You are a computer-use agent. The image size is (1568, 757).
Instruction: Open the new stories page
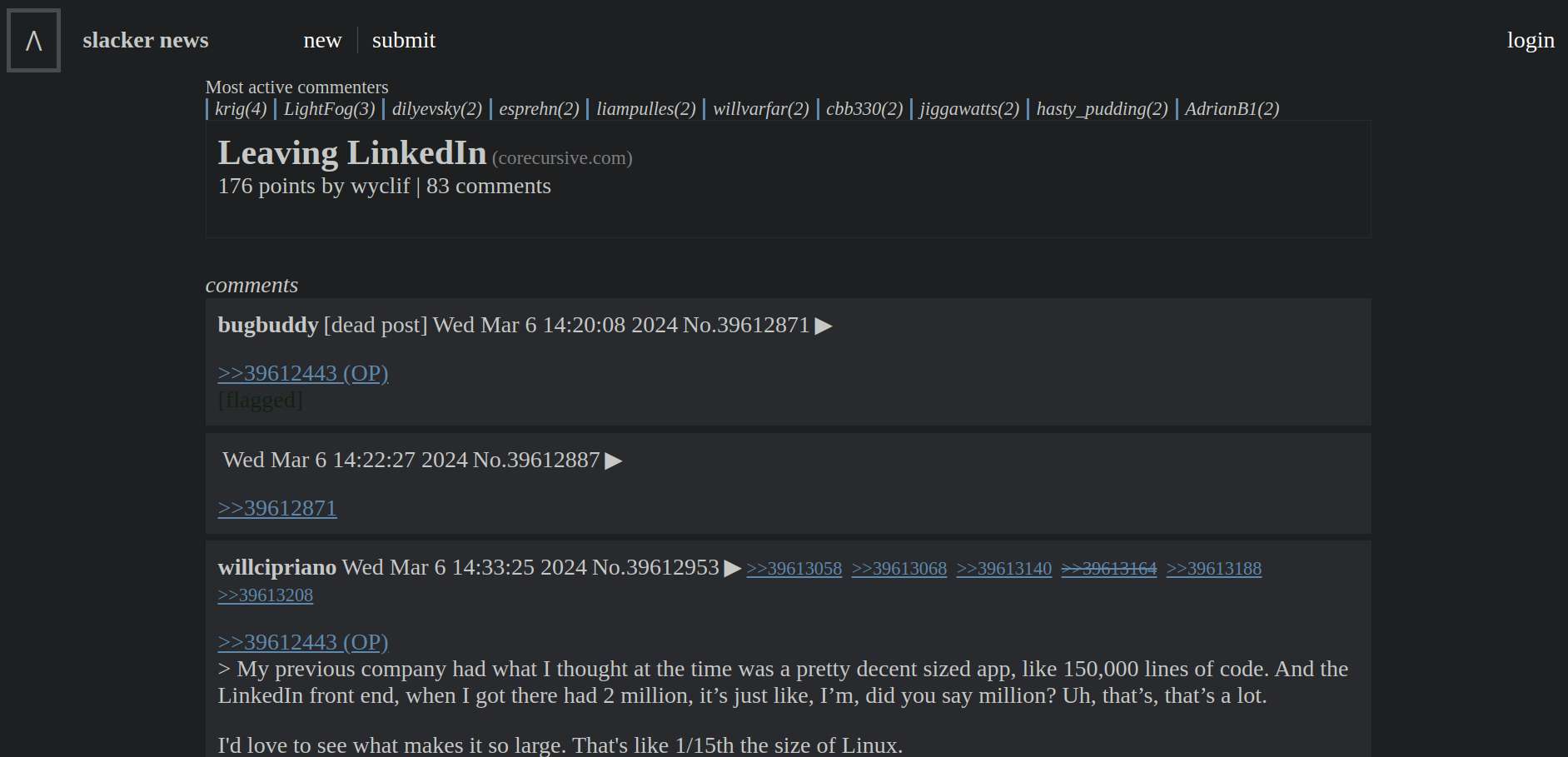(322, 40)
